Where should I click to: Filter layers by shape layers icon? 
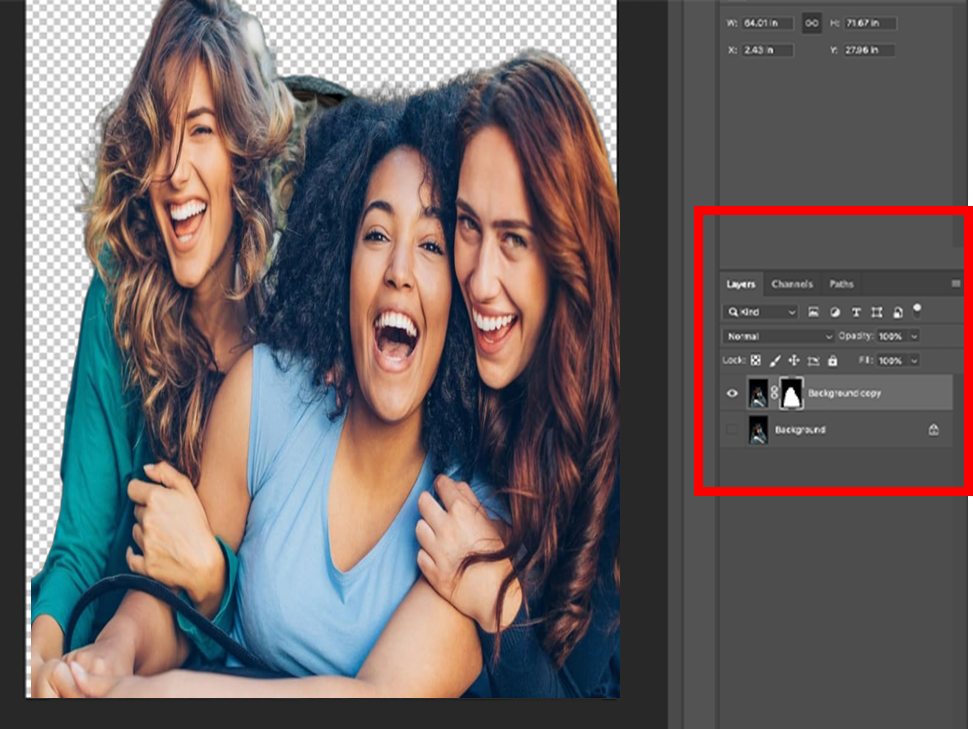click(876, 312)
